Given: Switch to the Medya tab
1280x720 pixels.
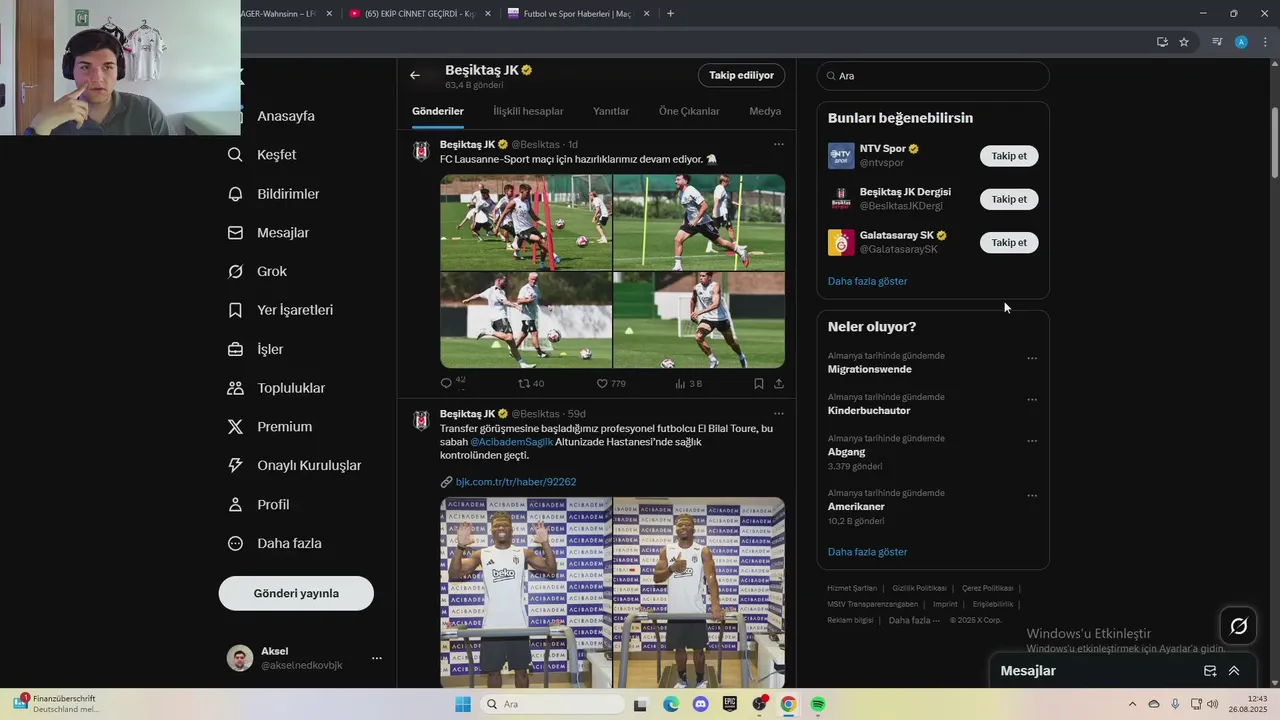Looking at the screenshot, I should pyautogui.click(x=765, y=111).
